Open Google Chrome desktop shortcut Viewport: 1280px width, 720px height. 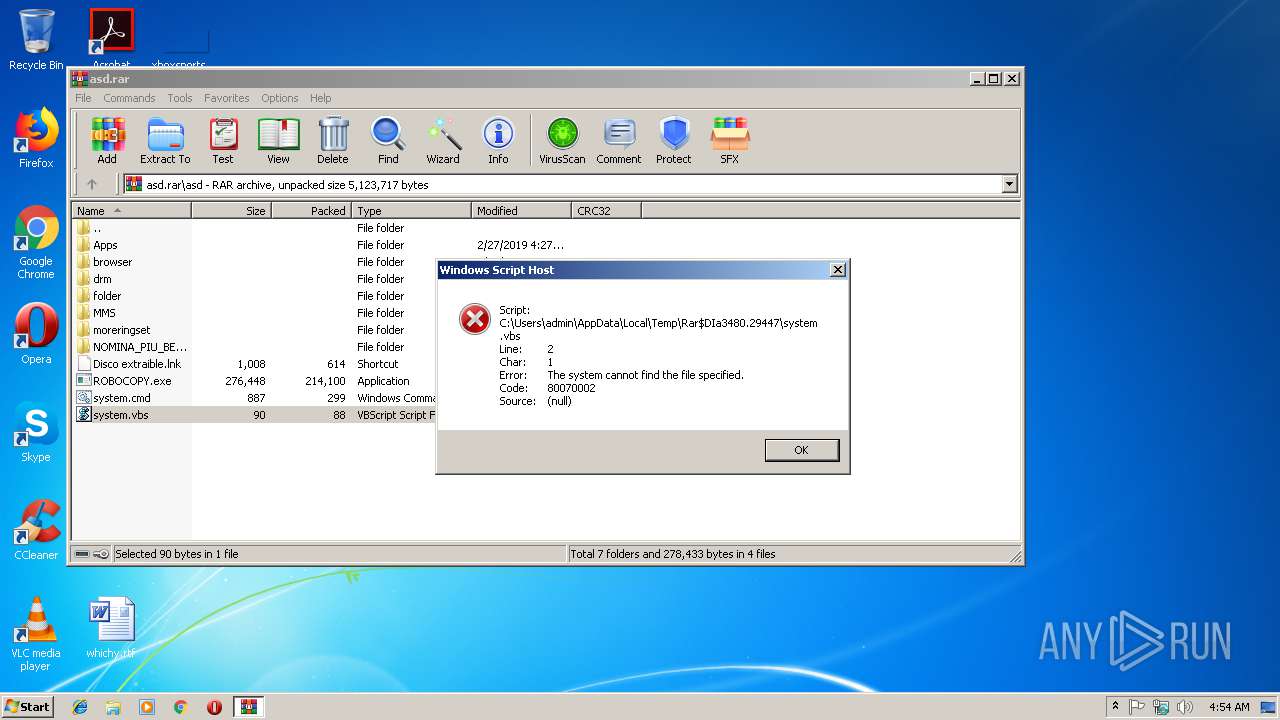36,243
